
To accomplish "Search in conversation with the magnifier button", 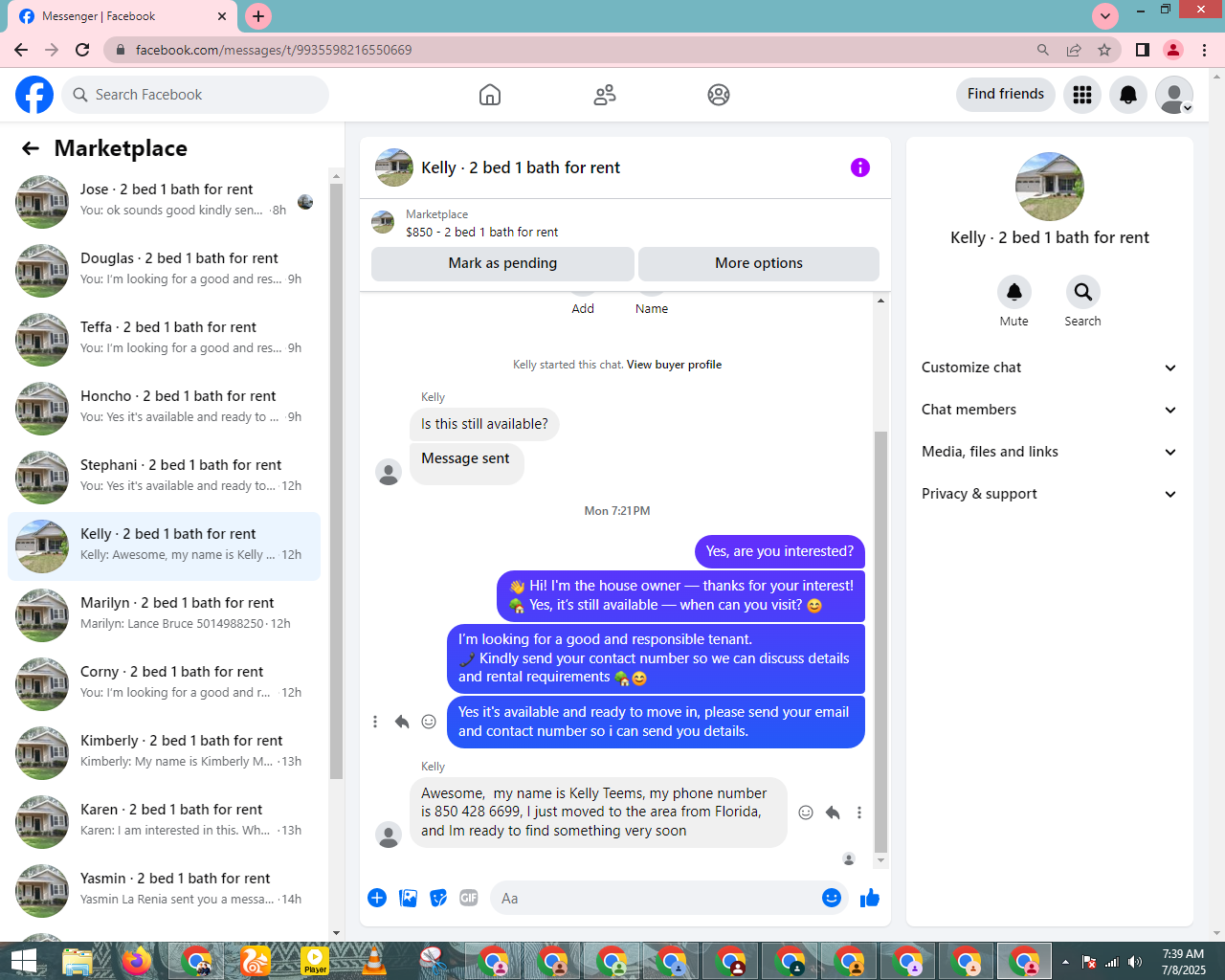I will click(x=1082, y=292).
